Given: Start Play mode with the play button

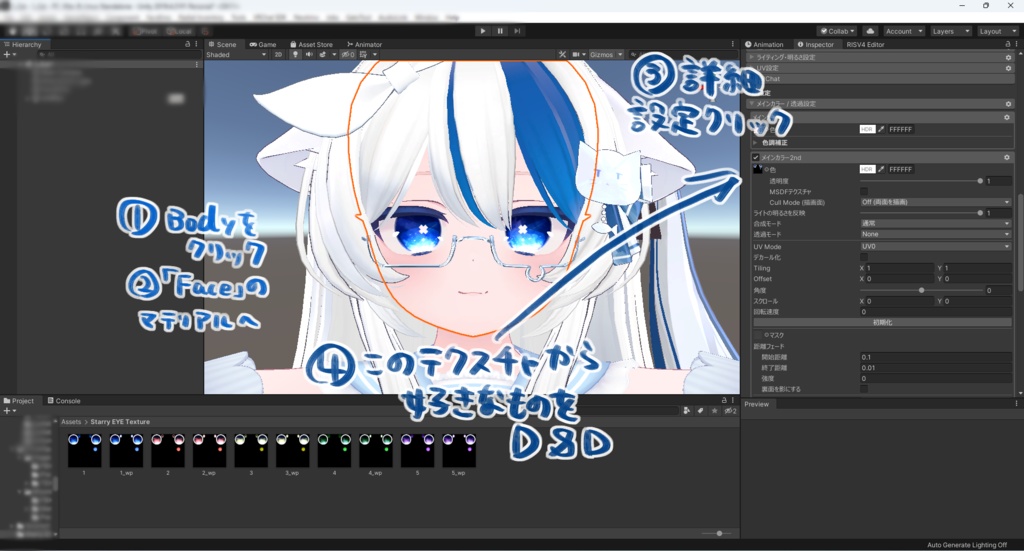Looking at the screenshot, I should [x=483, y=31].
